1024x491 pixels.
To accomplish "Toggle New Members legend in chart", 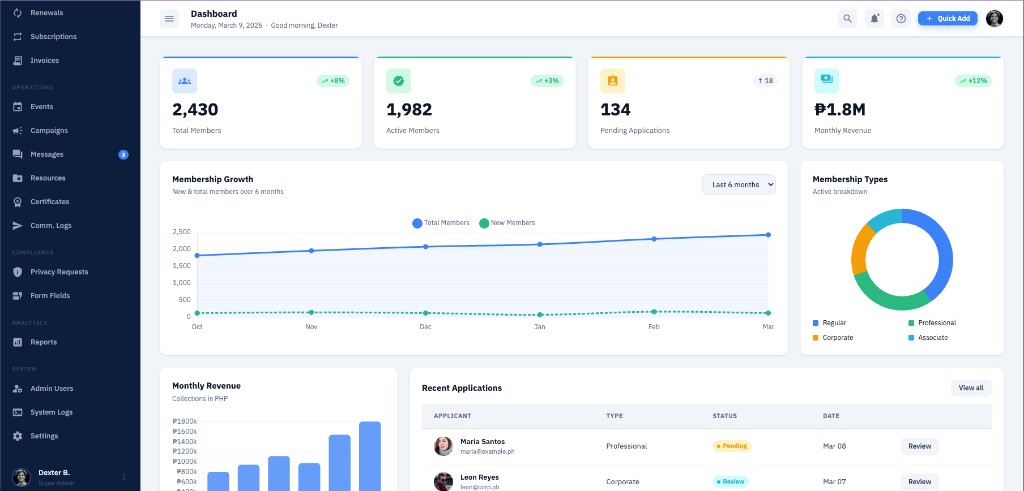I will [x=507, y=223].
